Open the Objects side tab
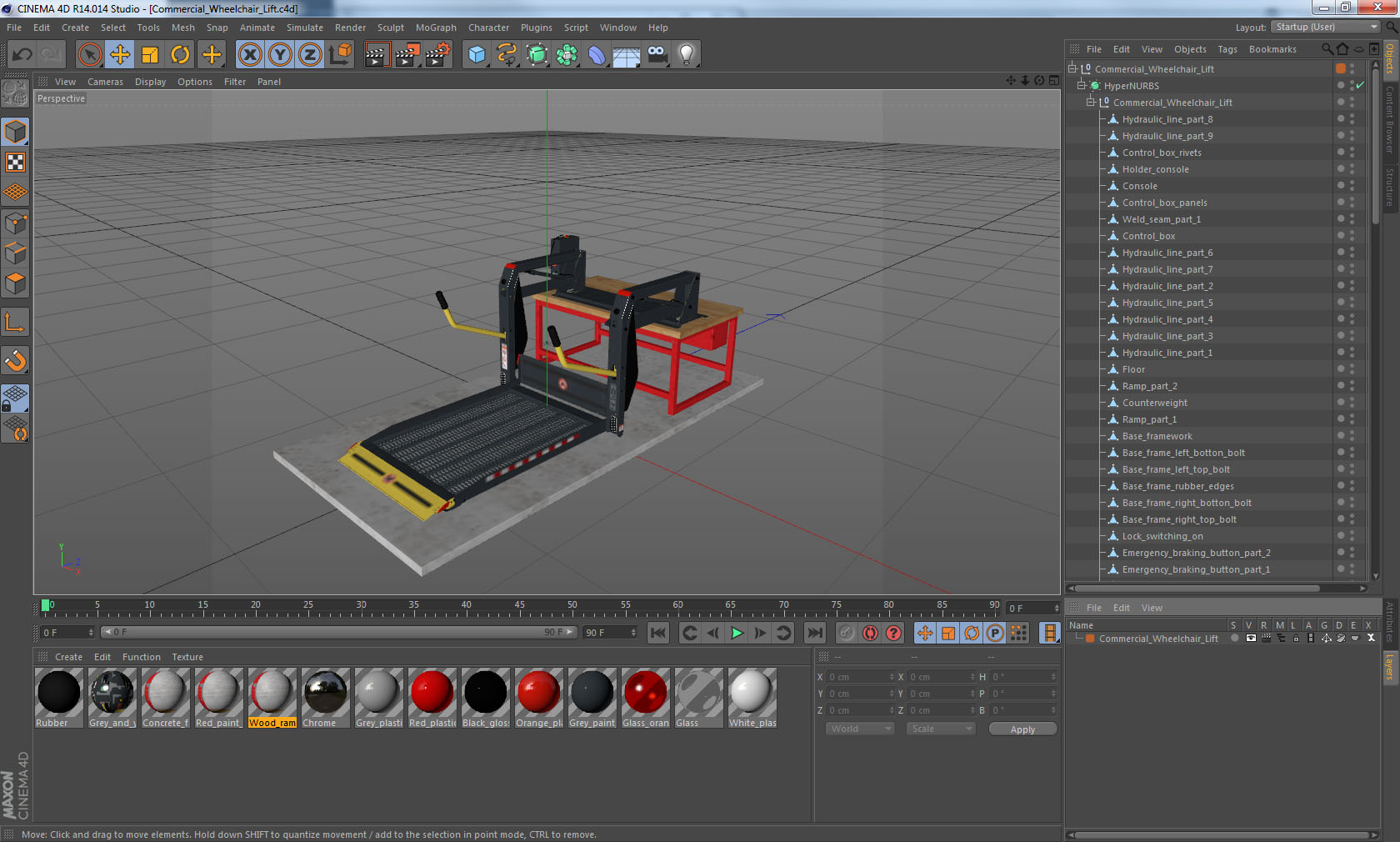This screenshot has height=842, width=1400. coord(1390,58)
